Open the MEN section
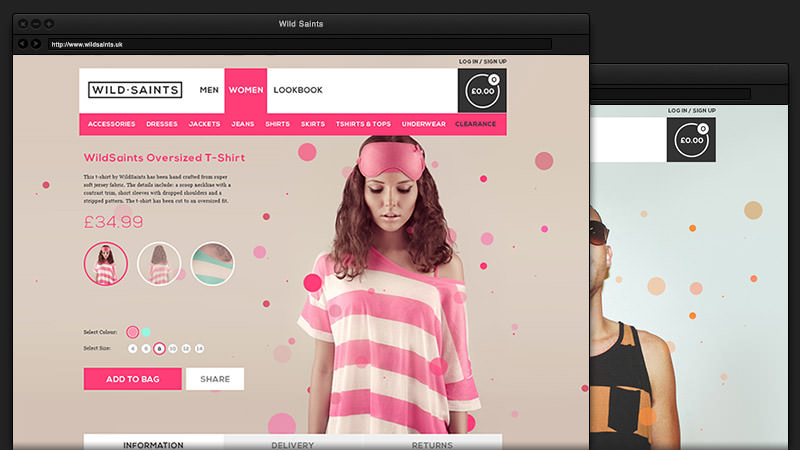The width and height of the screenshot is (800, 450). [x=209, y=90]
